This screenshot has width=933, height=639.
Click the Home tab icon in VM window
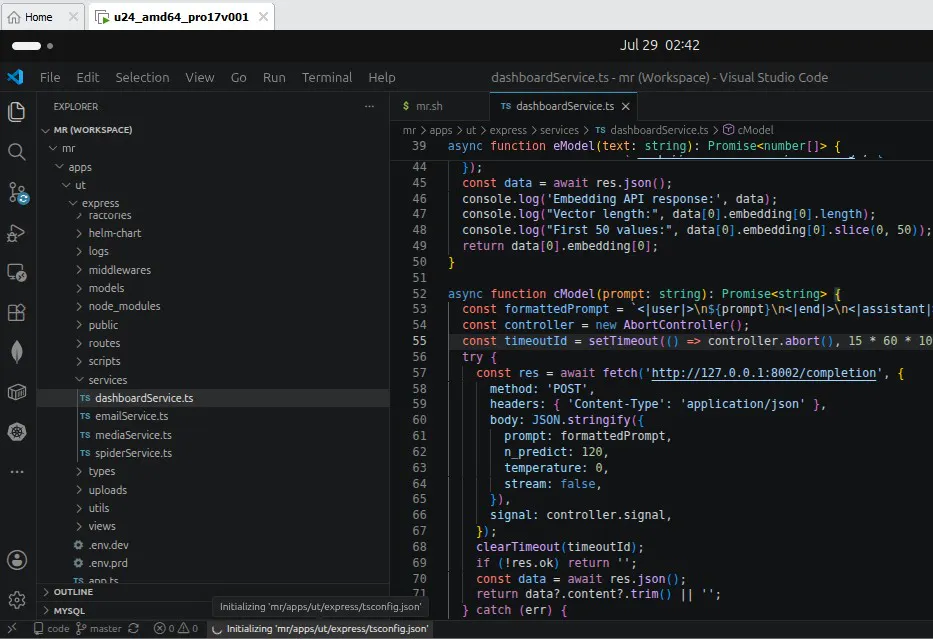click(14, 17)
